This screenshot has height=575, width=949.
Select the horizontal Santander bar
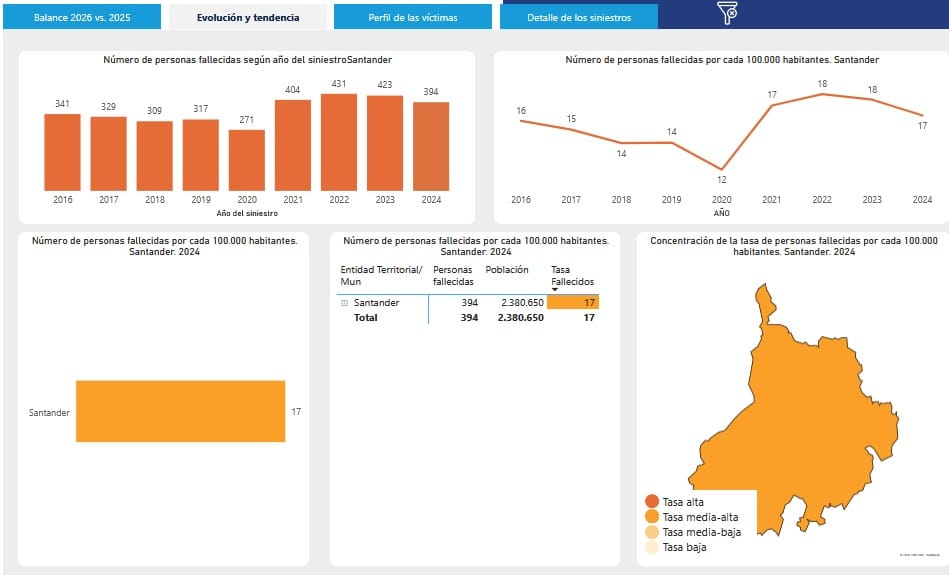(x=180, y=411)
